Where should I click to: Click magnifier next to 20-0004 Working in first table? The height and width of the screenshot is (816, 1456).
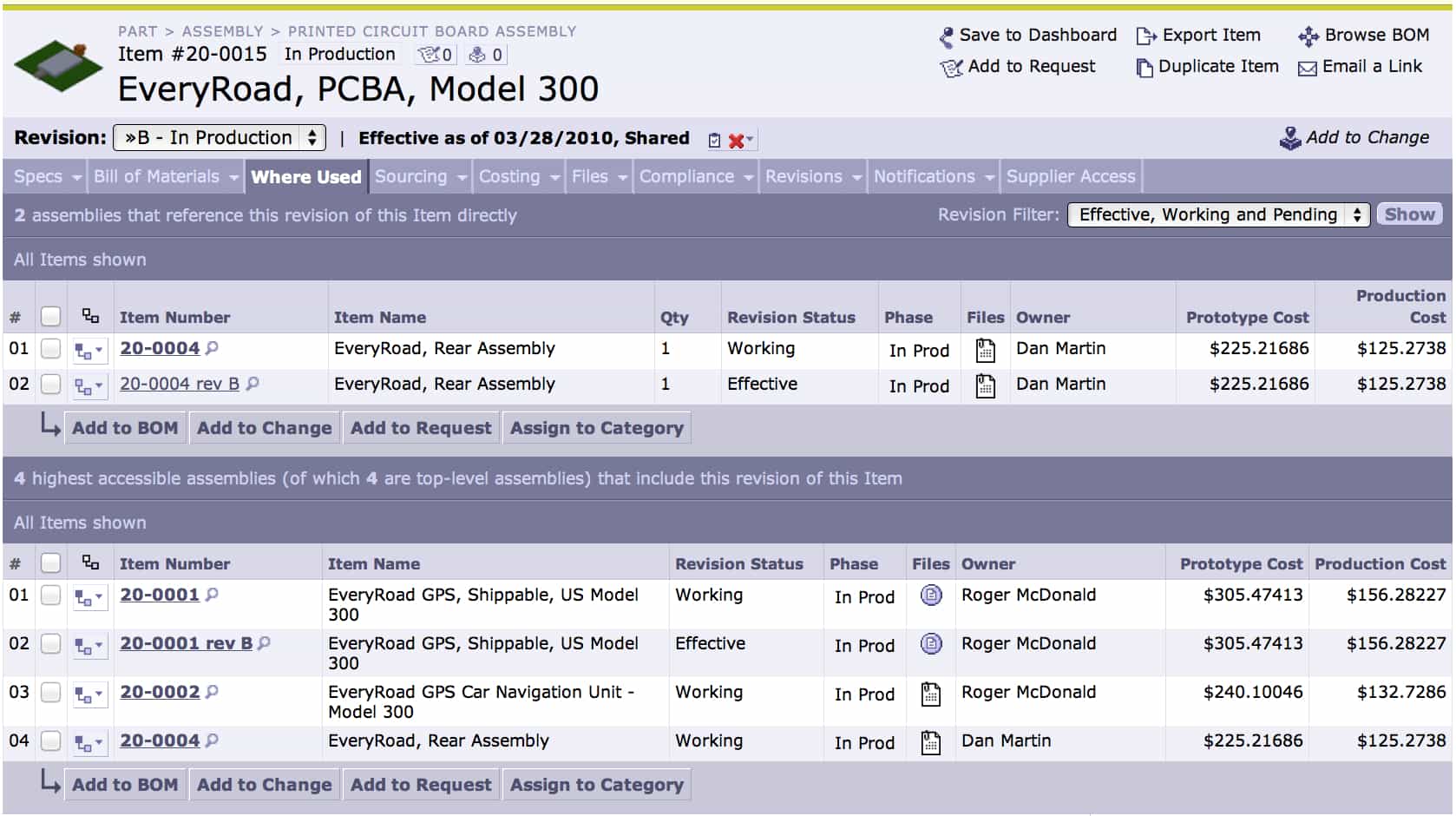[212, 348]
